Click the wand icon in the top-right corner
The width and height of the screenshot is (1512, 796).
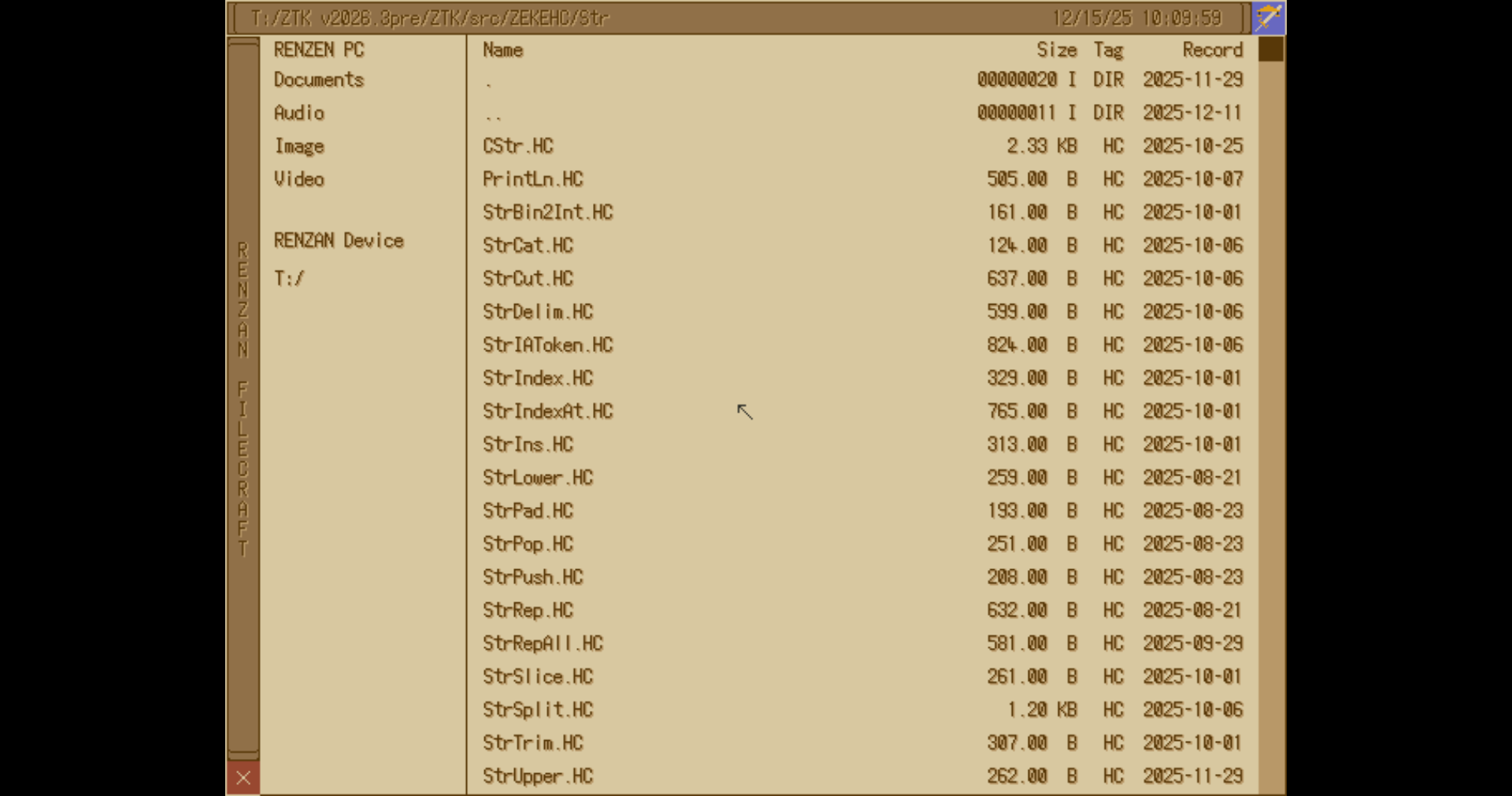click(x=1268, y=17)
